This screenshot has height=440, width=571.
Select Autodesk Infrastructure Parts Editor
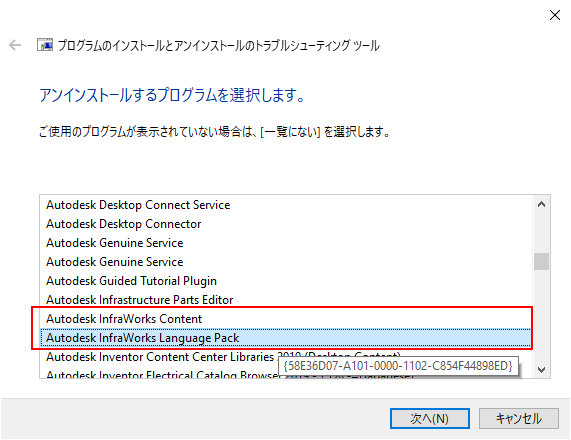click(x=286, y=300)
